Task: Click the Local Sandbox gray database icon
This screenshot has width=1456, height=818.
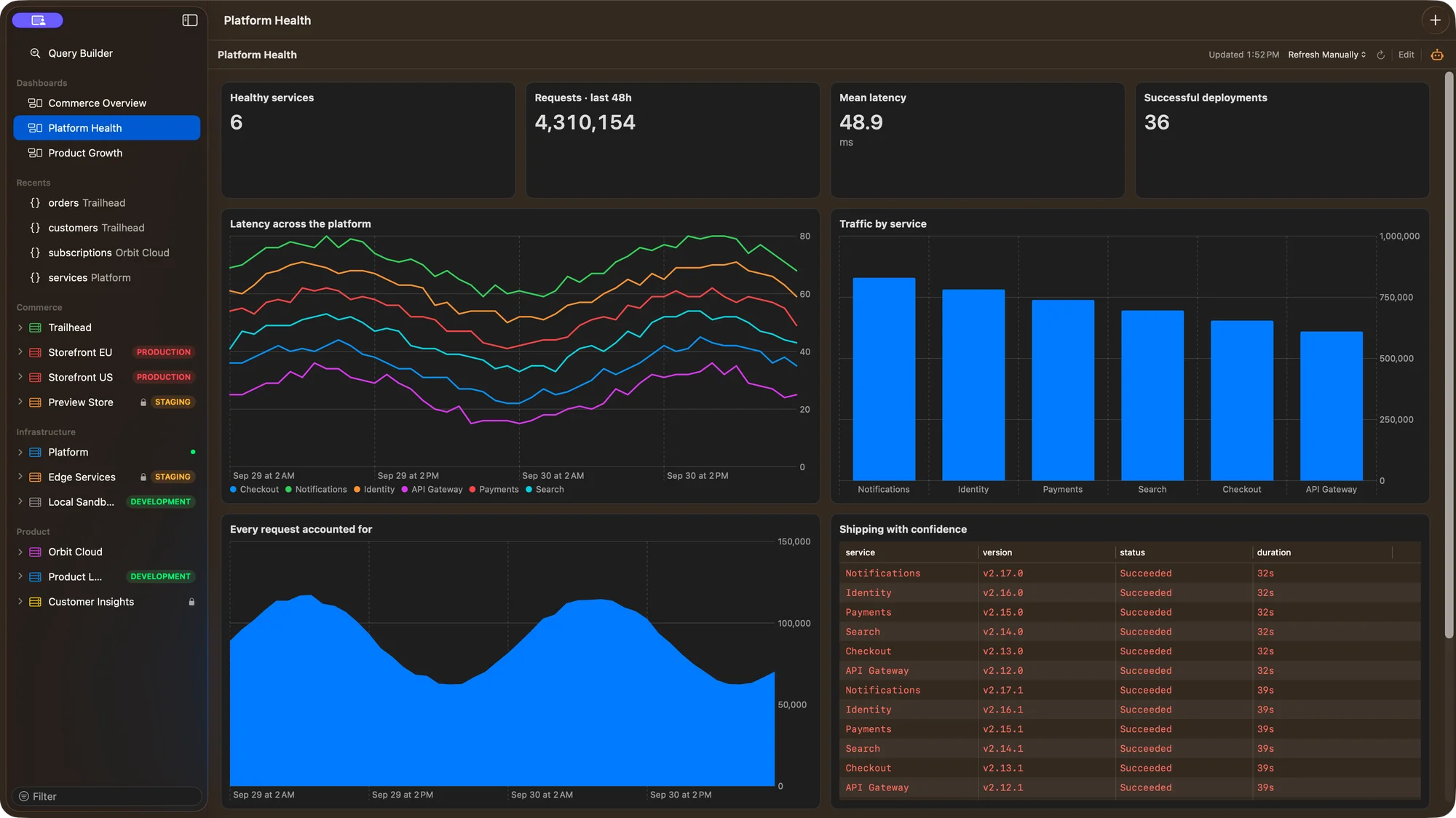Action: (35, 502)
